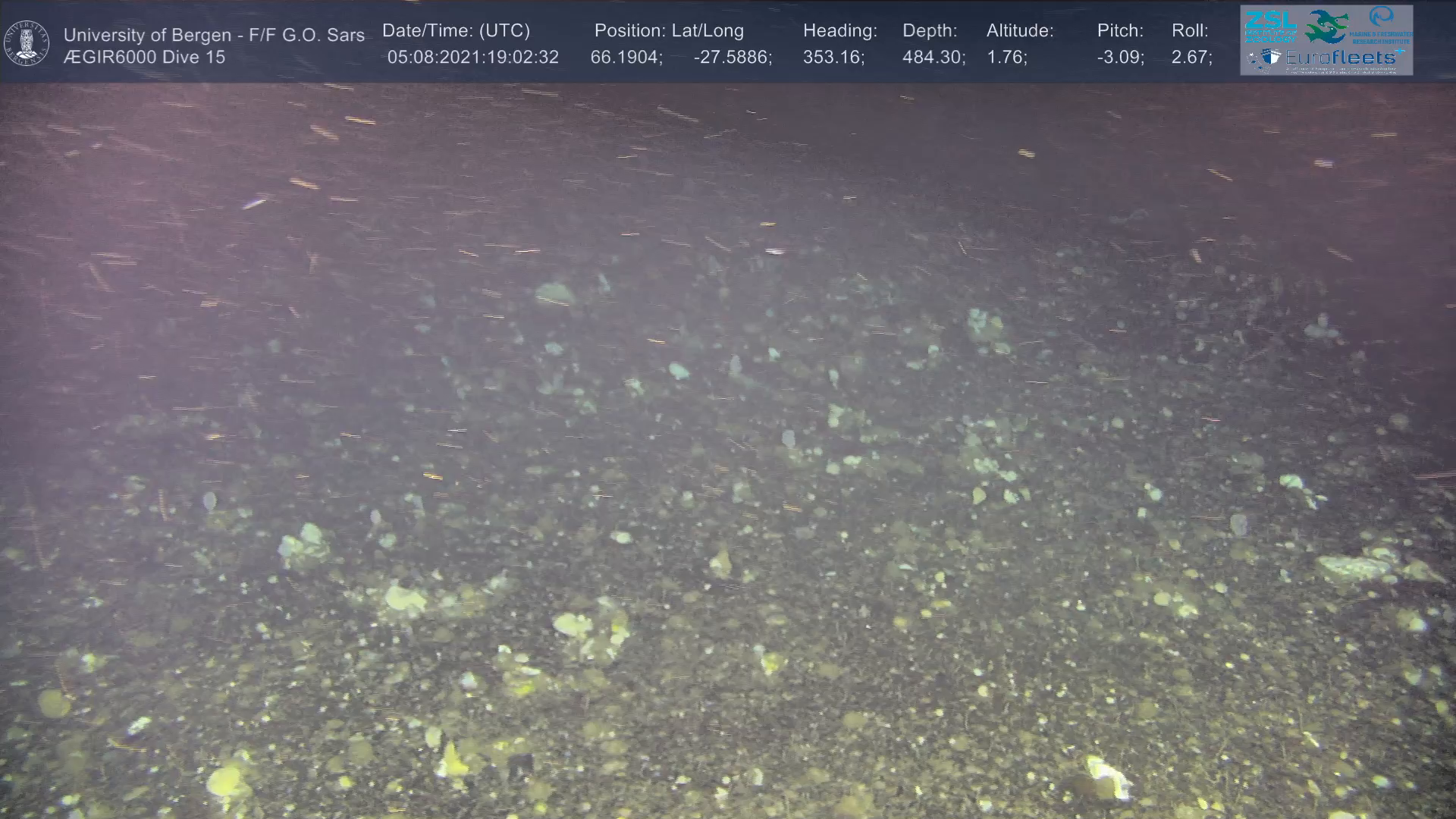The image size is (1456, 819).
Task: Click the University of Bergen seal logo
Action: pyautogui.click(x=27, y=43)
